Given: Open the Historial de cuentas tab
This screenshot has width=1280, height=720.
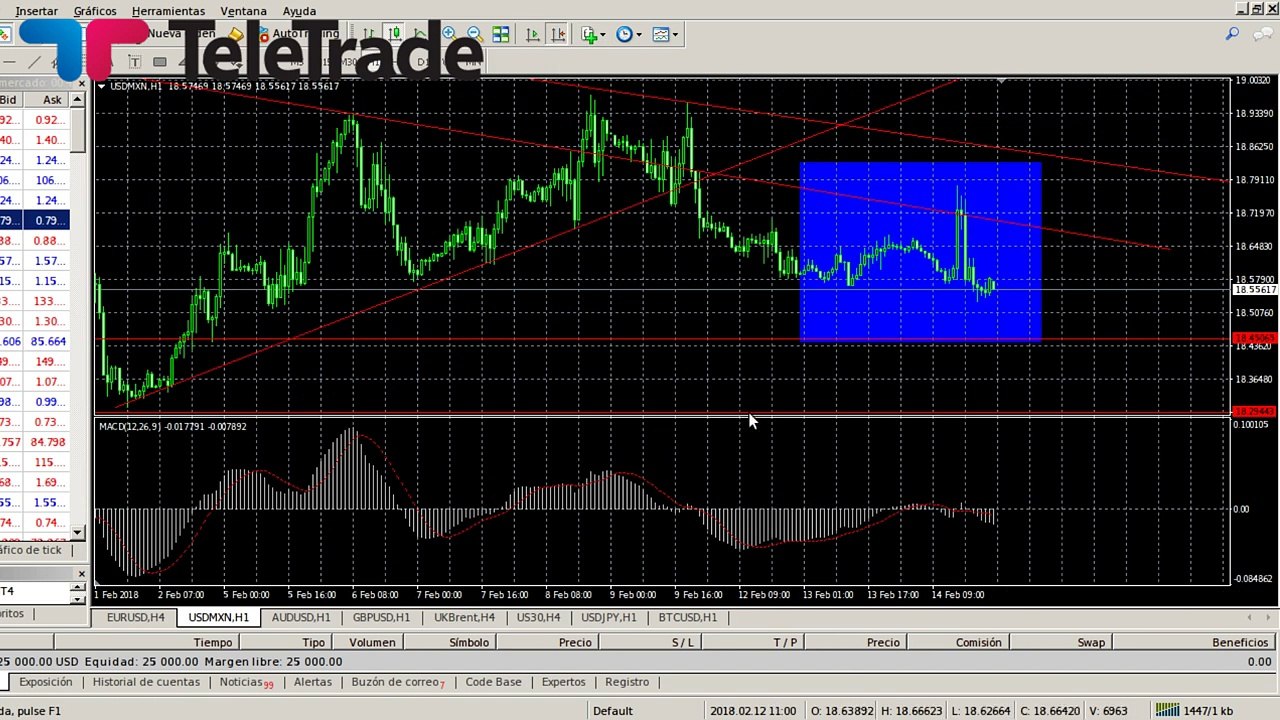Looking at the screenshot, I should pos(146,682).
